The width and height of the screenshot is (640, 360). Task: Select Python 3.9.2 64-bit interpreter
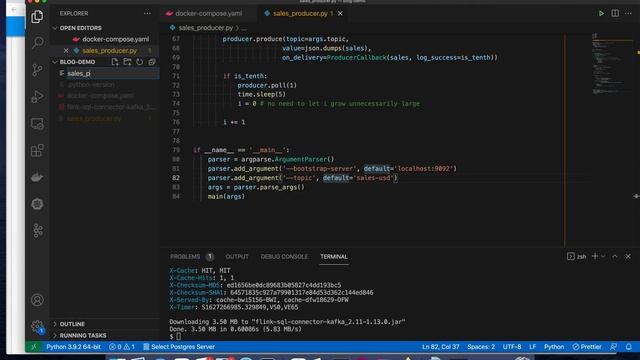click(x=73, y=347)
